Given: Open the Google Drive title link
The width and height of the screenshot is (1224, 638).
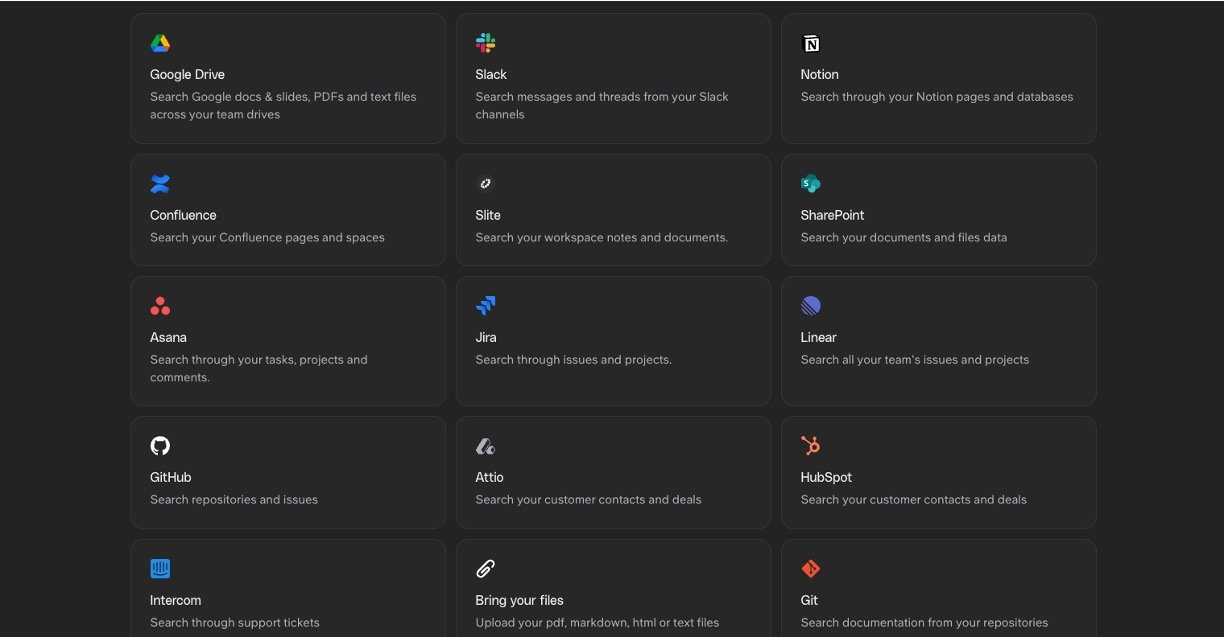Looking at the screenshot, I should (x=187, y=75).
